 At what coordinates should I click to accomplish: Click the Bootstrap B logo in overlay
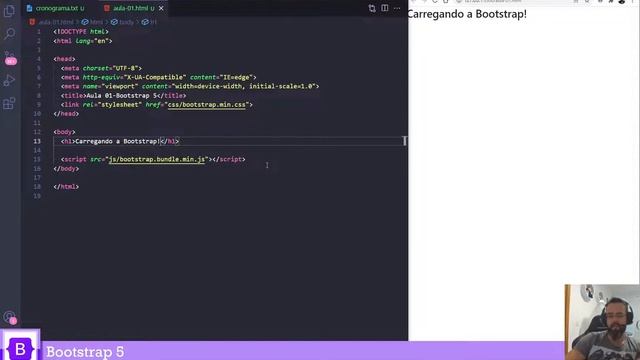tap(20, 349)
